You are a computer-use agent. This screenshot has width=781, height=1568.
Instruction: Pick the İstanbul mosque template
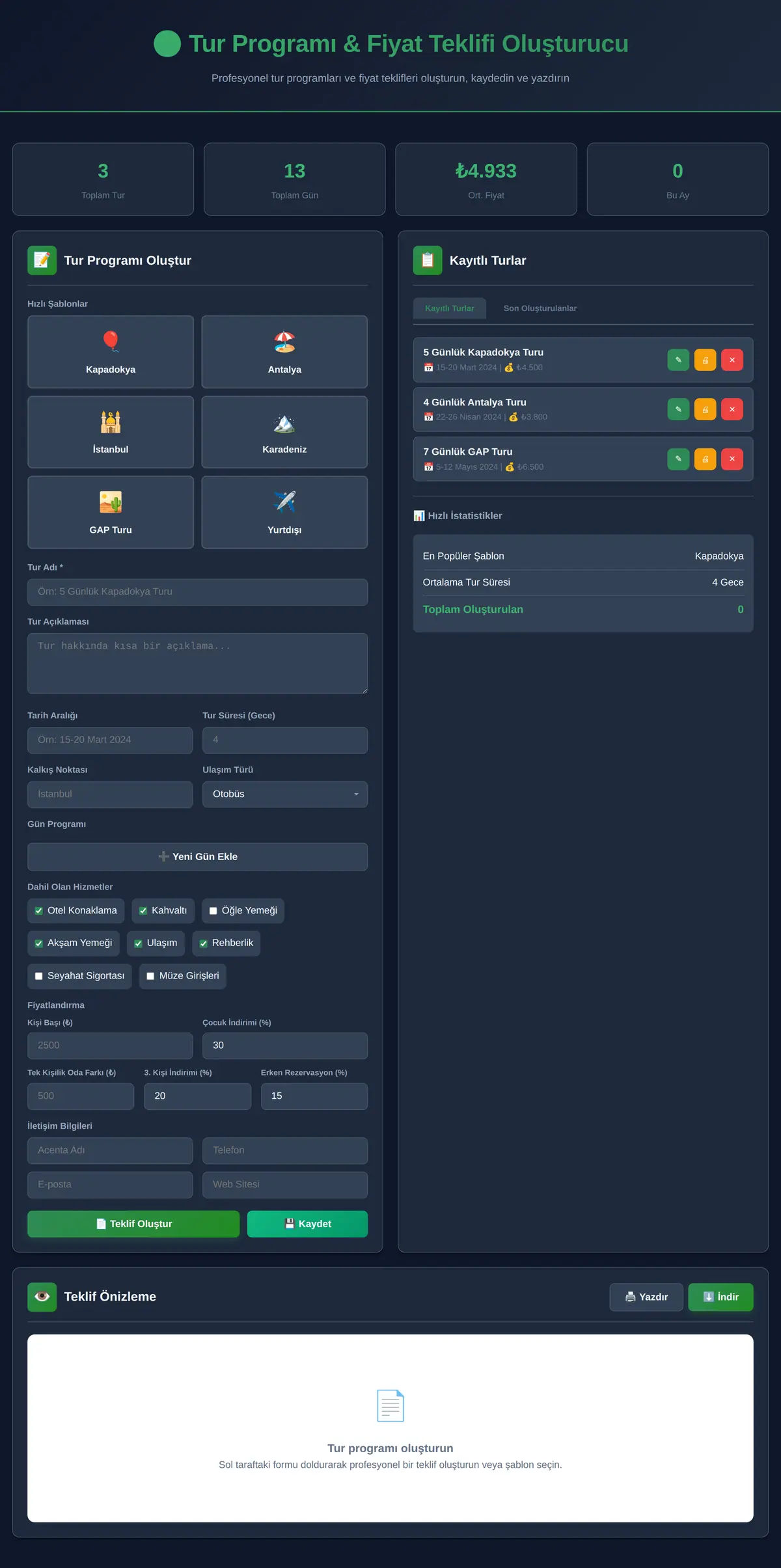coord(111,432)
